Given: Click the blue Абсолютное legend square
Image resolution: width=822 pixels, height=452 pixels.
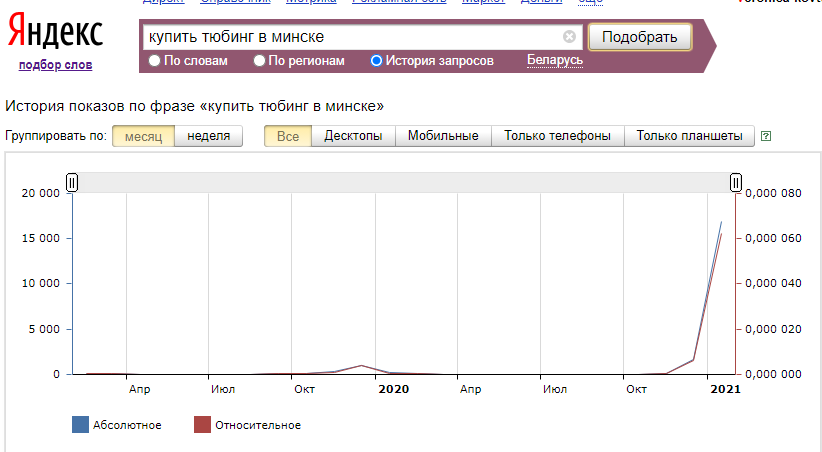Looking at the screenshot, I should (80, 425).
